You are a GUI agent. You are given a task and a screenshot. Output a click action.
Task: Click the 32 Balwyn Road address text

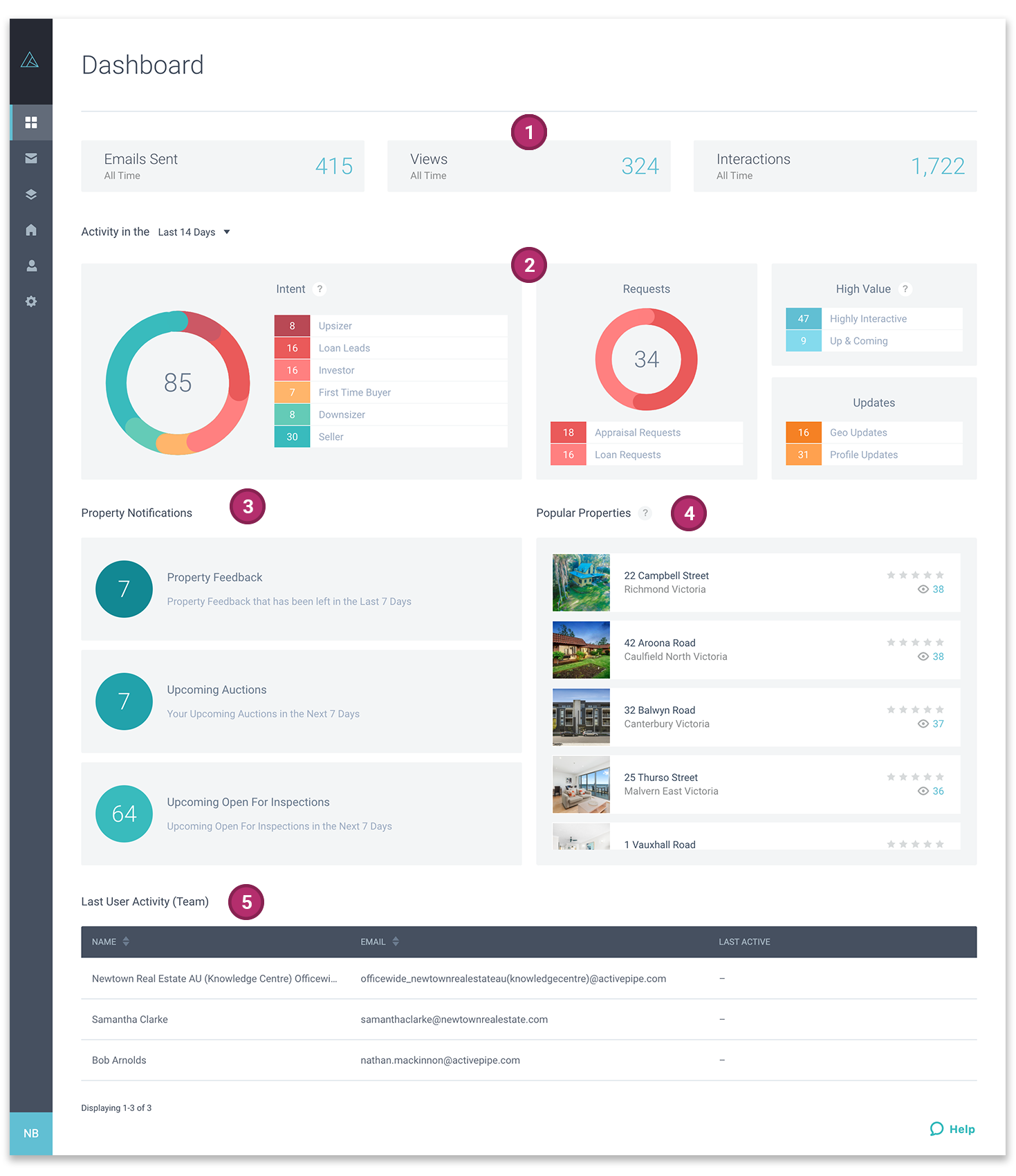[x=660, y=710]
